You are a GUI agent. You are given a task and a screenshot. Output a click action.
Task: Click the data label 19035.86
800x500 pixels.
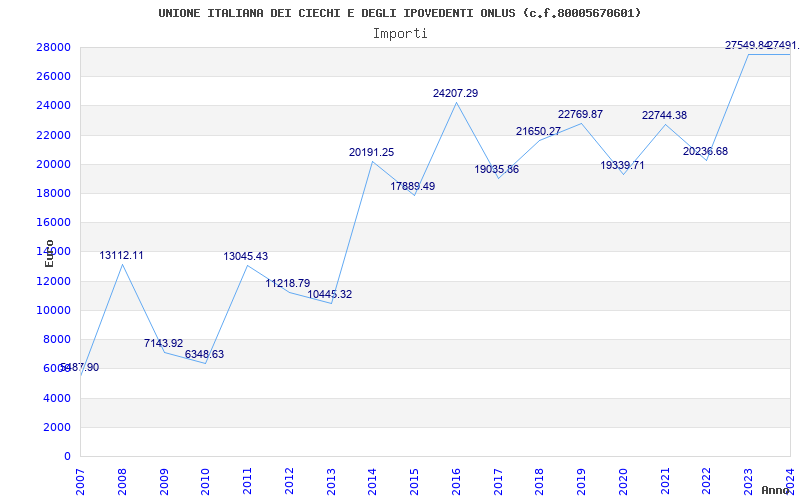click(x=496, y=169)
